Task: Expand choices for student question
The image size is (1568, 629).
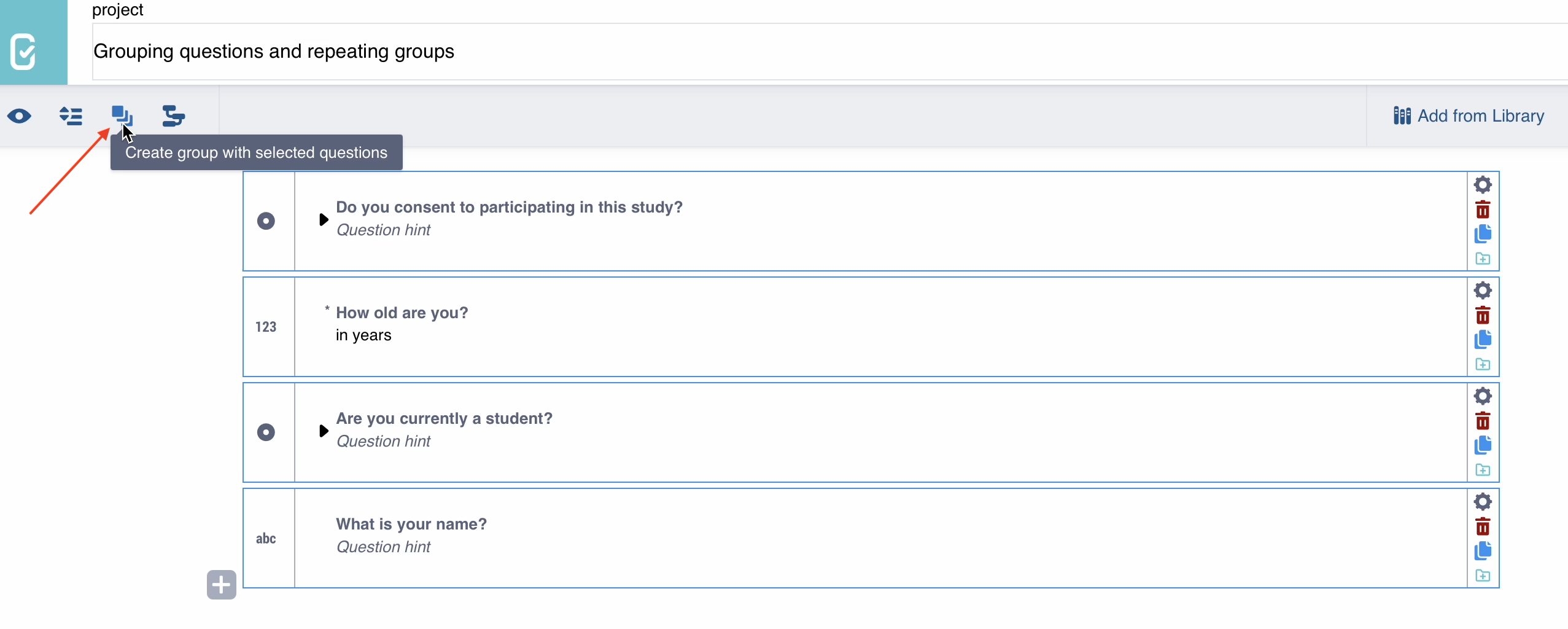Action: point(324,431)
